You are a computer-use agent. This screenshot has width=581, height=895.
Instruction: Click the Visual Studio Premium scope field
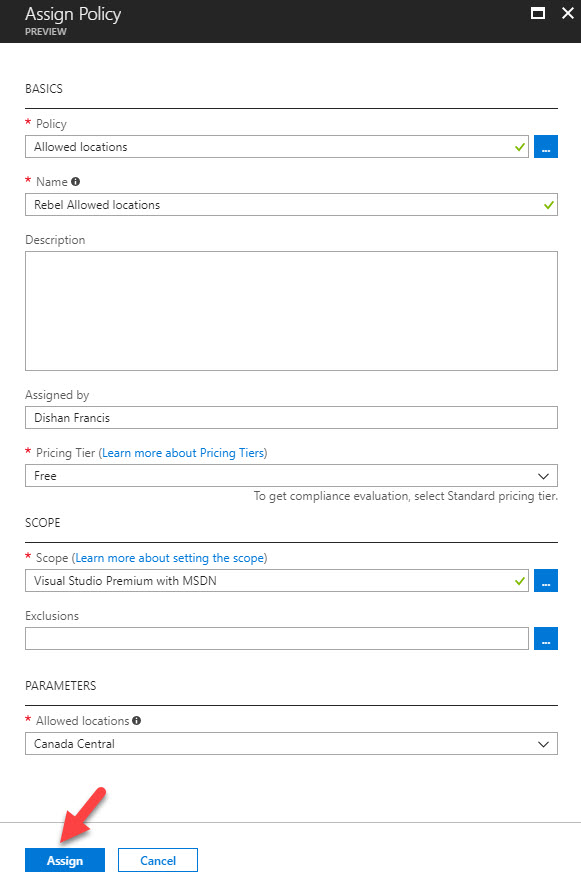tap(277, 580)
